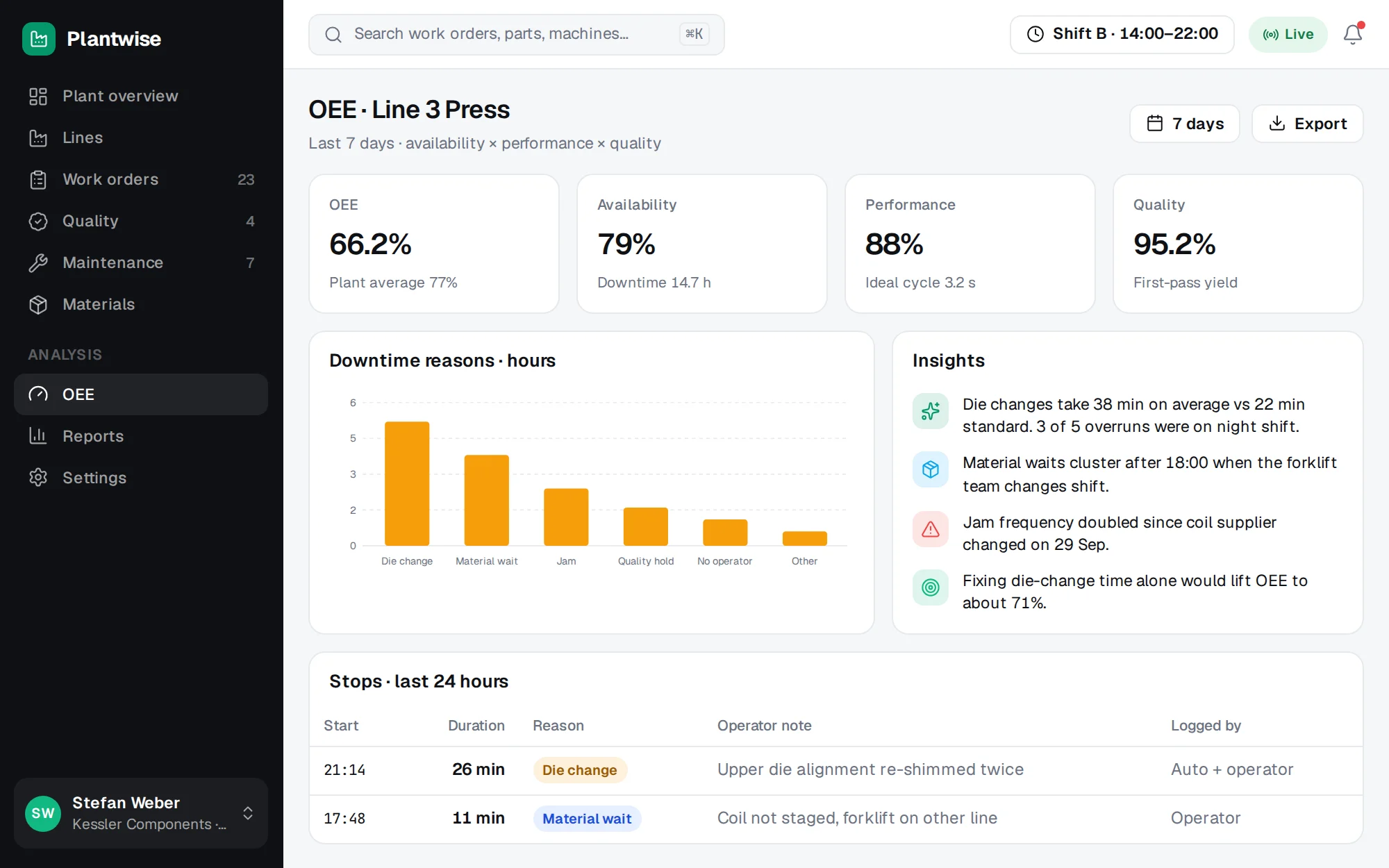Click the SW user avatar
Viewport: 1389px width, 868px height.
[43, 813]
